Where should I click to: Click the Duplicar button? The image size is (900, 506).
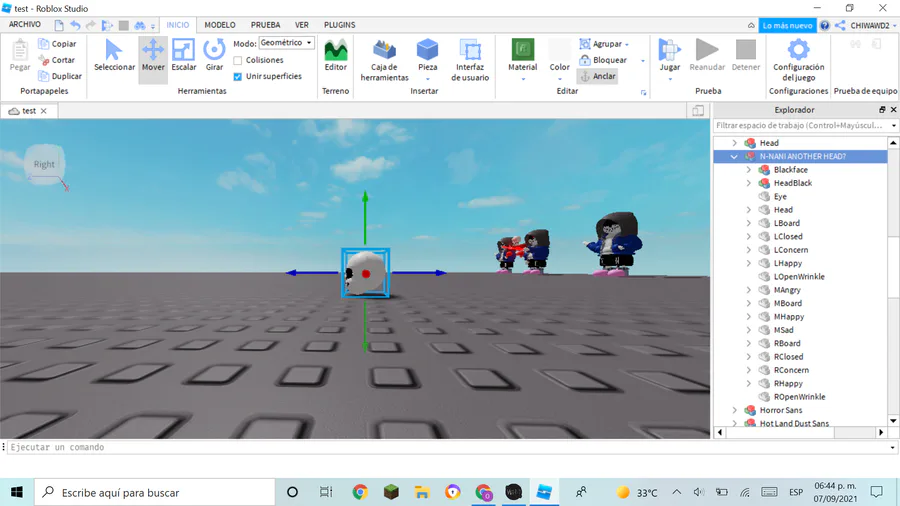point(60,76)
